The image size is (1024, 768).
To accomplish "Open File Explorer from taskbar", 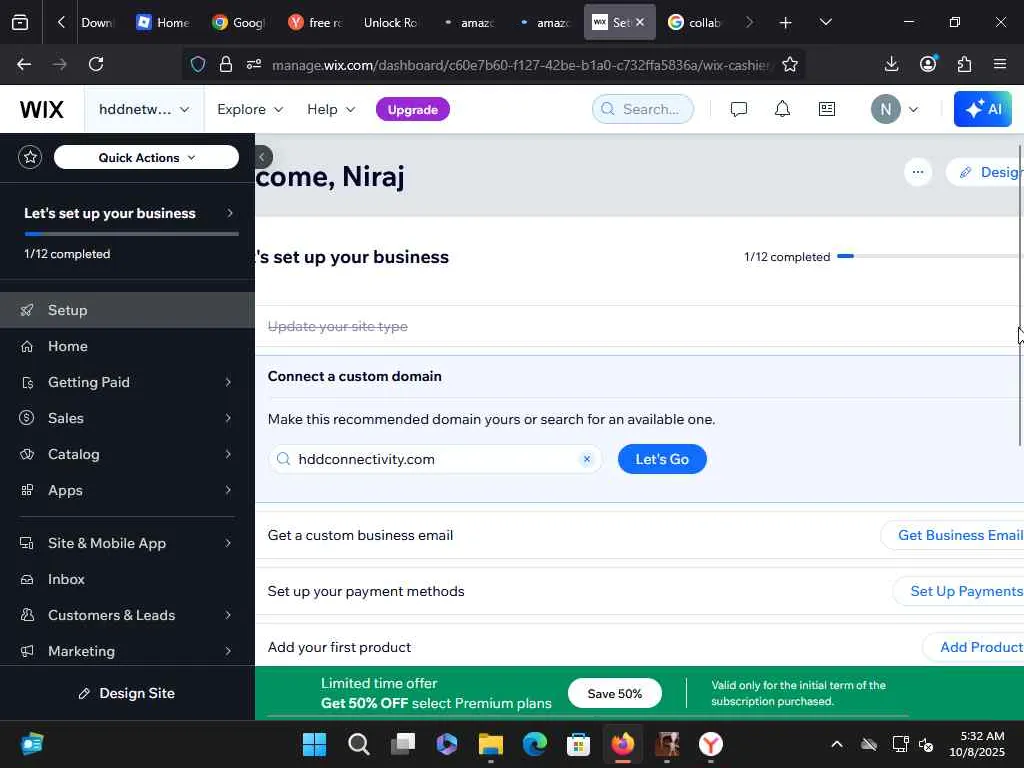I will tap(490, 744).
